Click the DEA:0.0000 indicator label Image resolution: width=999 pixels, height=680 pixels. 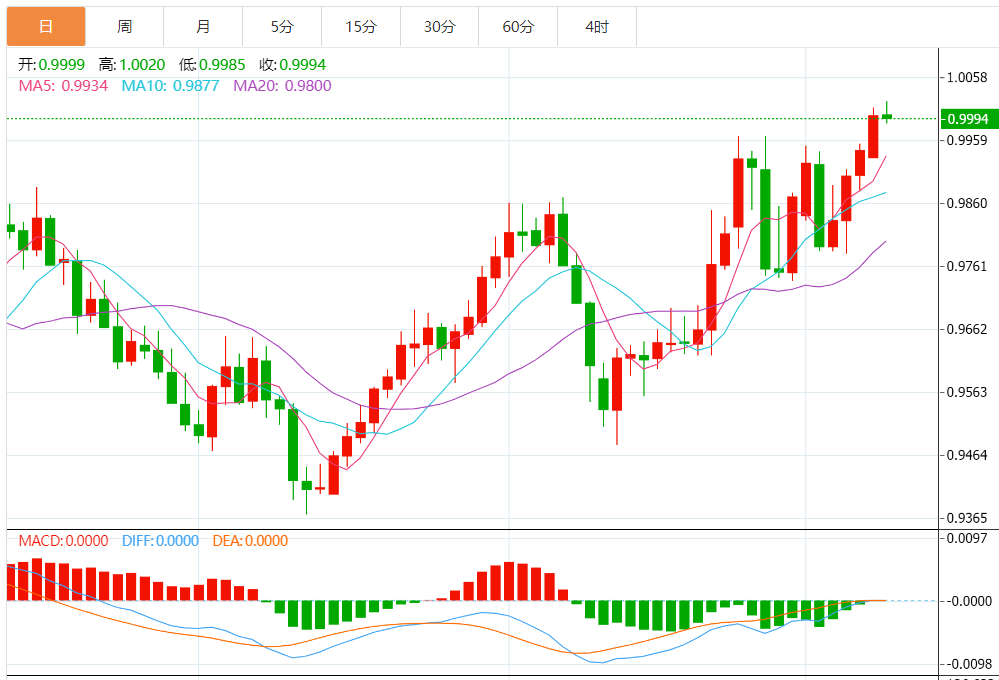click(250, 541)
